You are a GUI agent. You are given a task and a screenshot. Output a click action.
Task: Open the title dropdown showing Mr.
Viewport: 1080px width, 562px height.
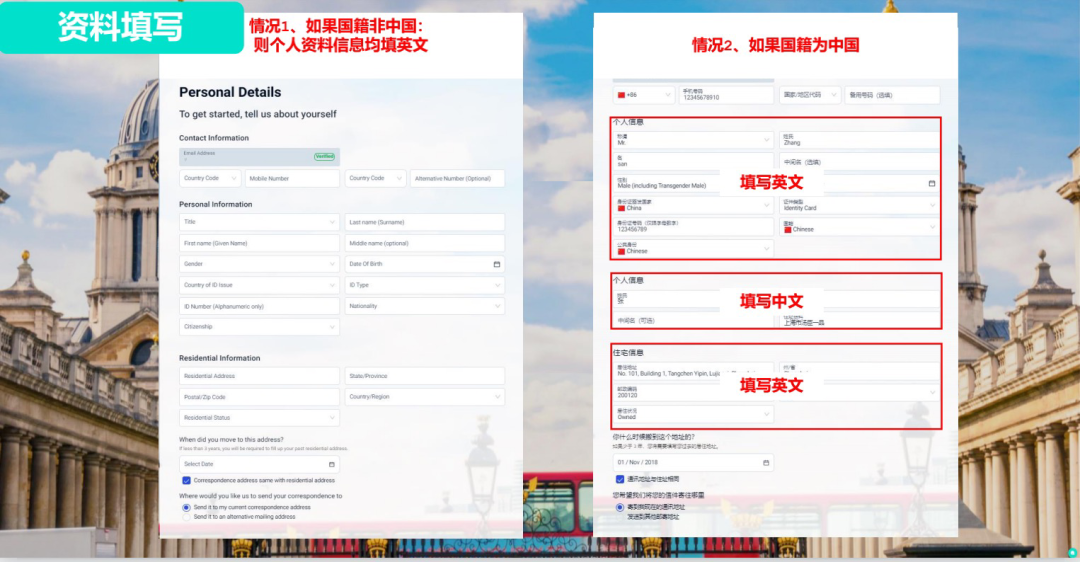pos(693,140)
